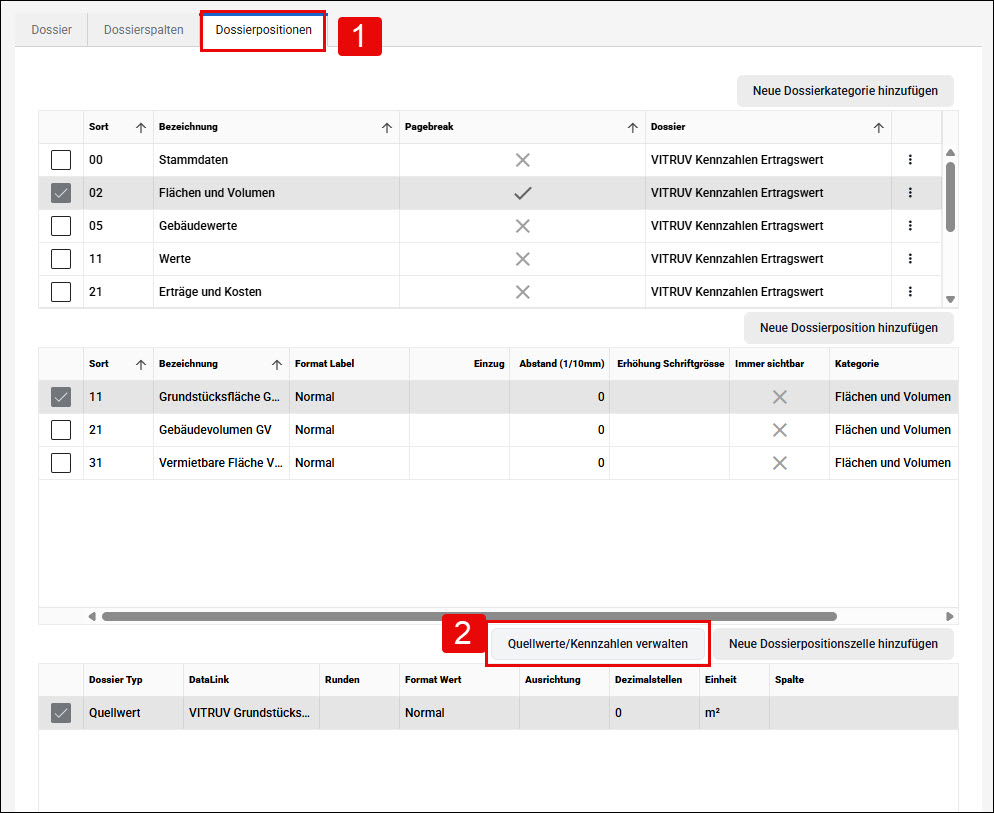This screenshot has height=813, width=994.
Task: Click the horizontal scrollbar thumb of positions table
Action: pyautogui.click(x=469, y=616)
